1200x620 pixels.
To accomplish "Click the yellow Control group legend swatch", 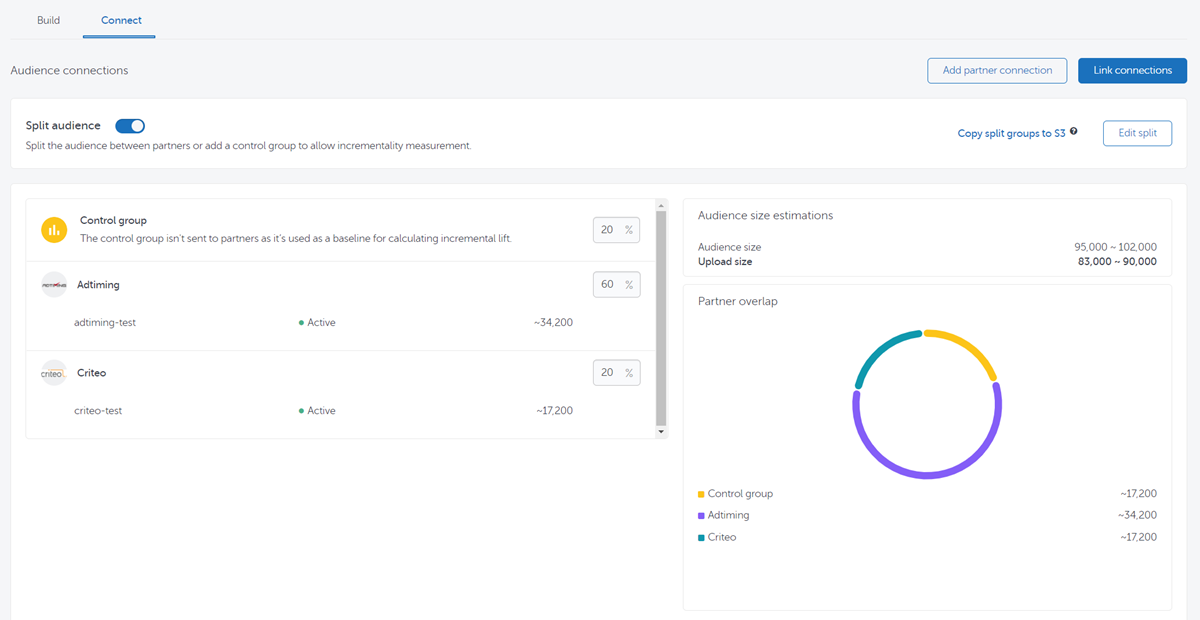I will pos(701,494).
